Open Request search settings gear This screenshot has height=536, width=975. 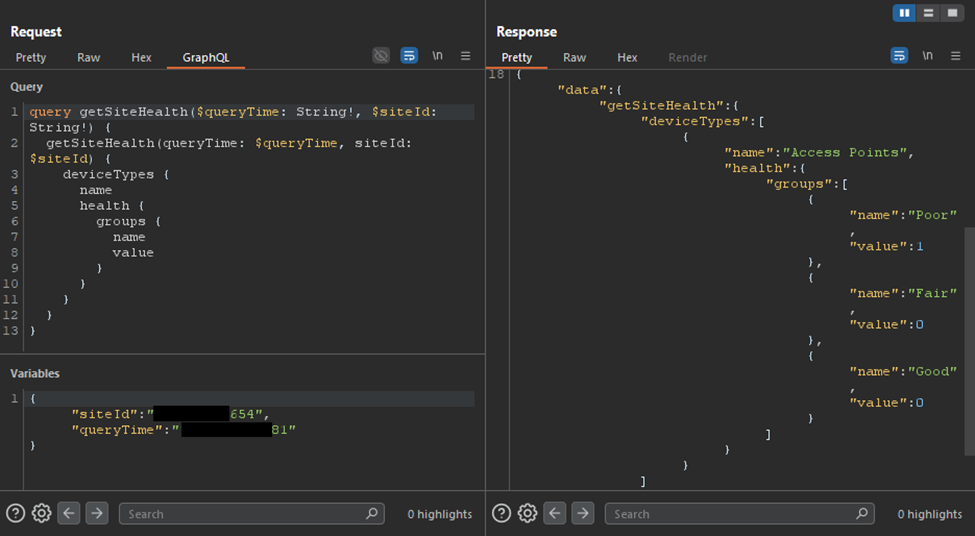(x=42, y=513)
